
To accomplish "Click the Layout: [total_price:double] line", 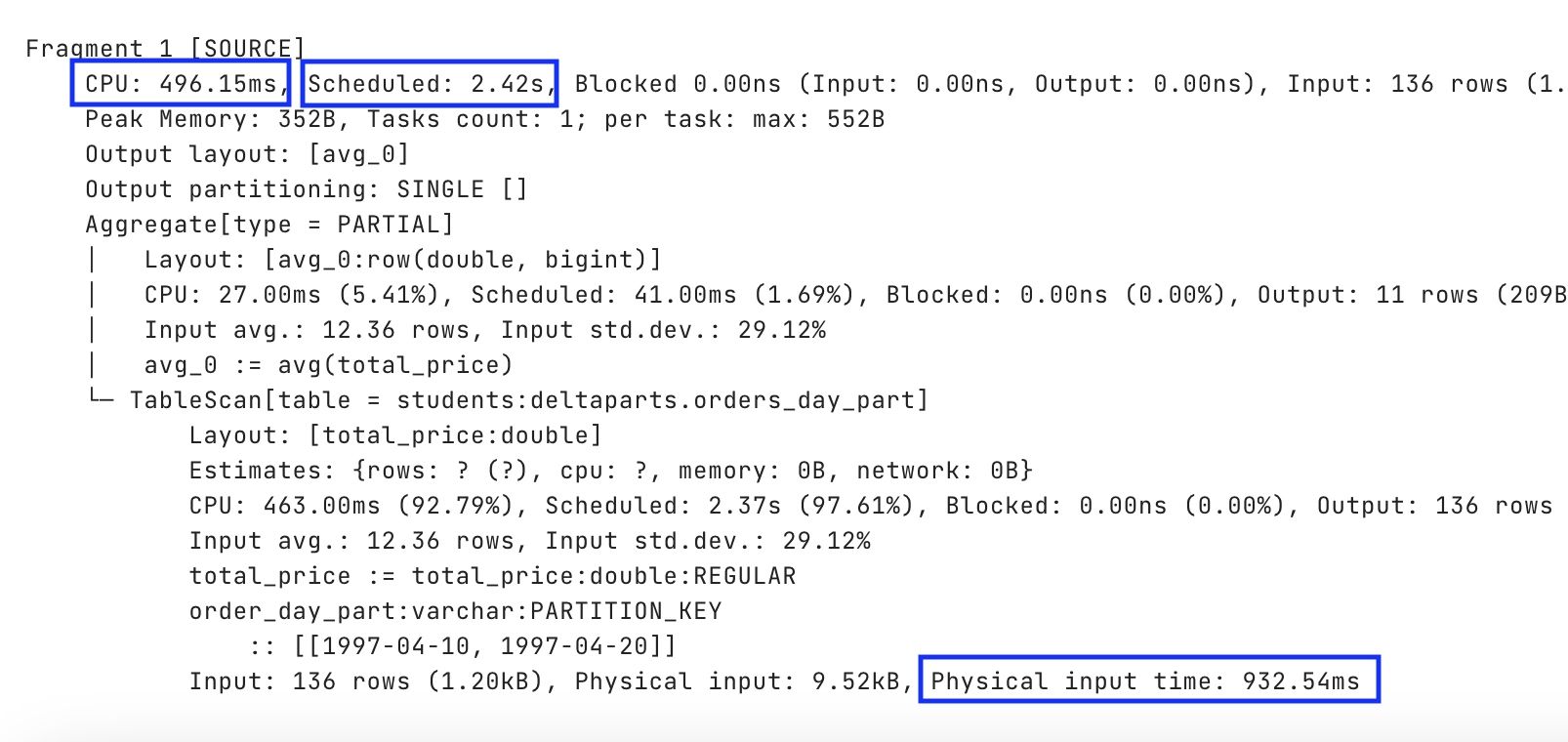I will pos(395,435).
